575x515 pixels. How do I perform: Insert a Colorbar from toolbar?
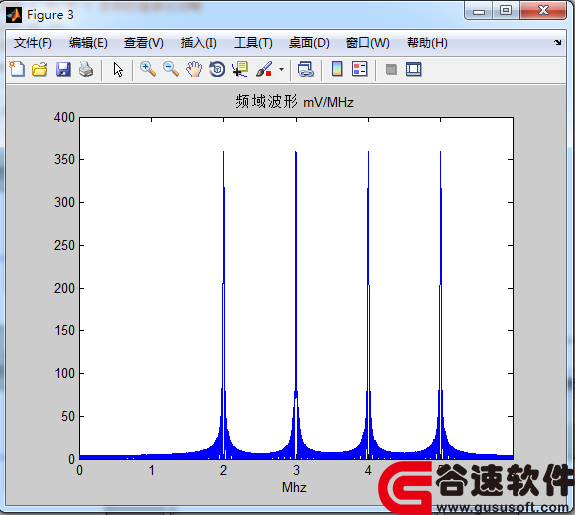(x=337, y=69)
